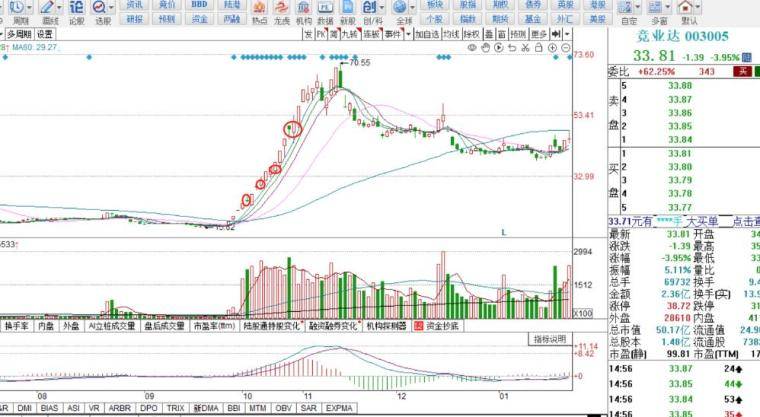The image size is (760, 417).
Task: Expand the 选股 screener dropdown arrow
Action: point(111,7)
